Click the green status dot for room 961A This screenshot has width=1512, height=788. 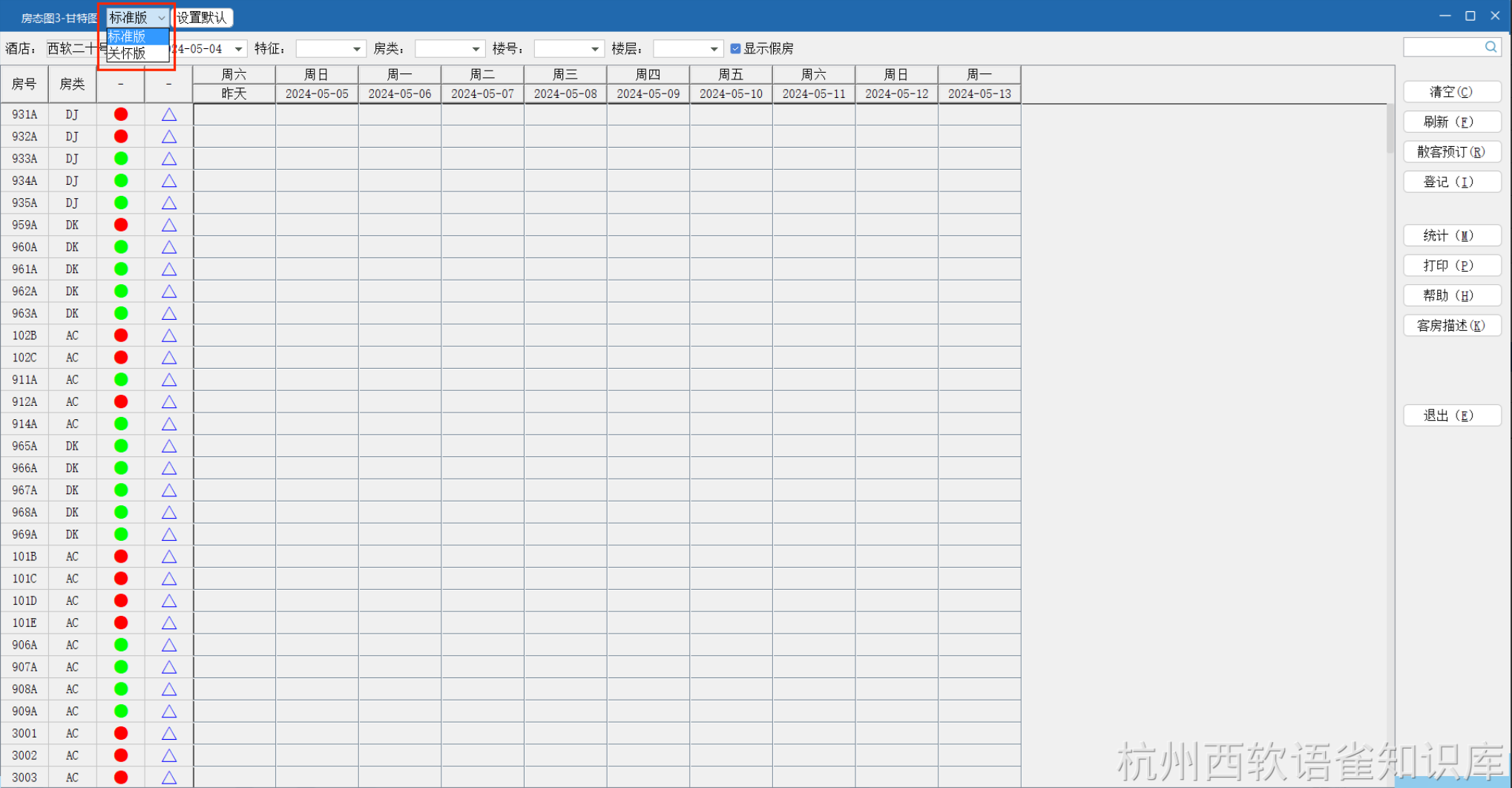pos(121,269)
